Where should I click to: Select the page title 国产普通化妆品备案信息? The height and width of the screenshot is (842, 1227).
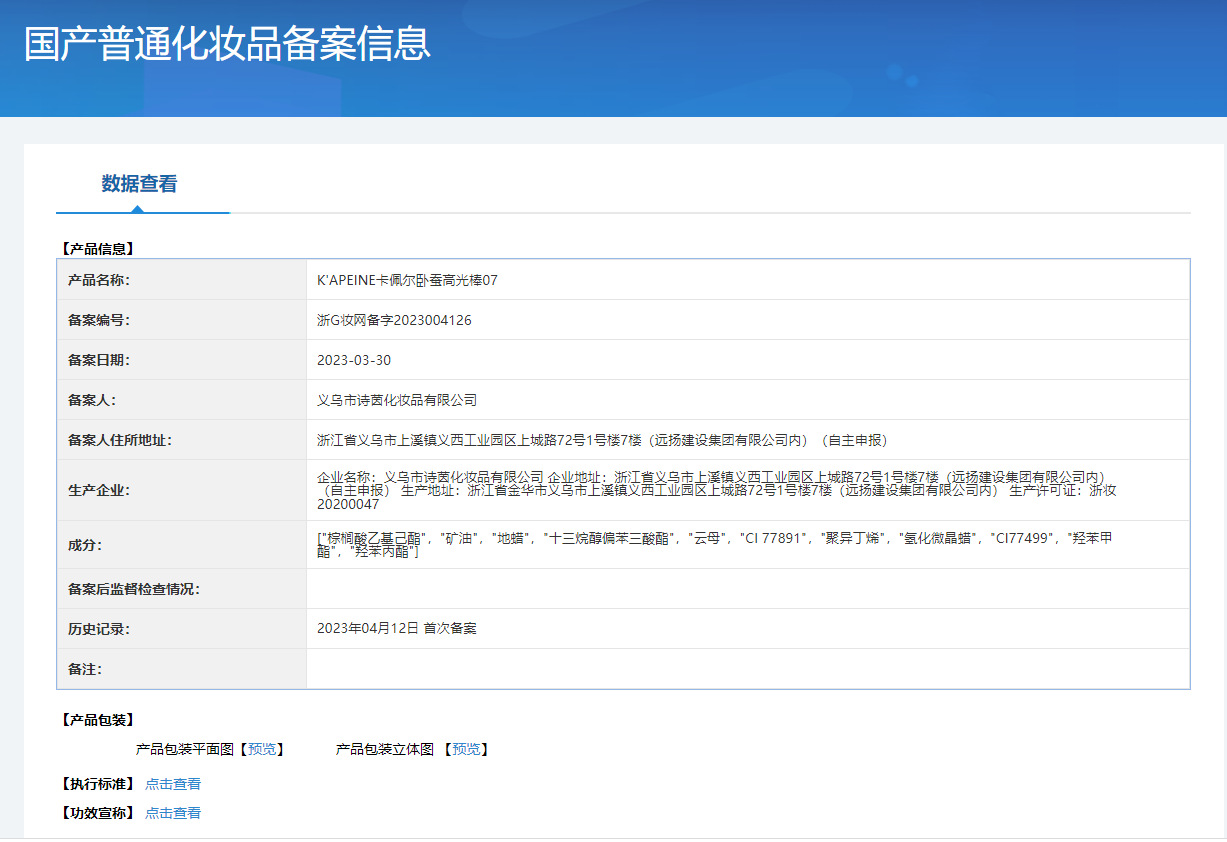point(227,44)
